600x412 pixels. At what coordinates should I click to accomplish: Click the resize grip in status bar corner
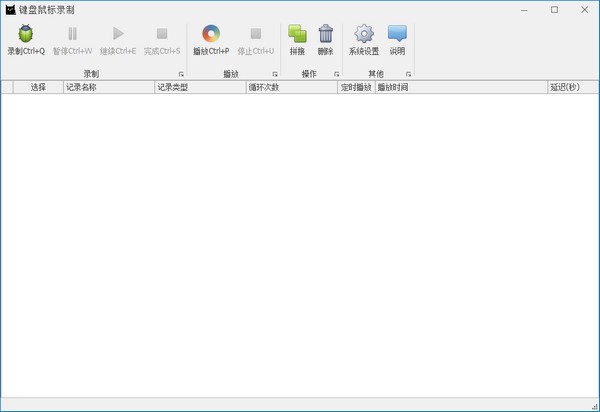[595, 407]
